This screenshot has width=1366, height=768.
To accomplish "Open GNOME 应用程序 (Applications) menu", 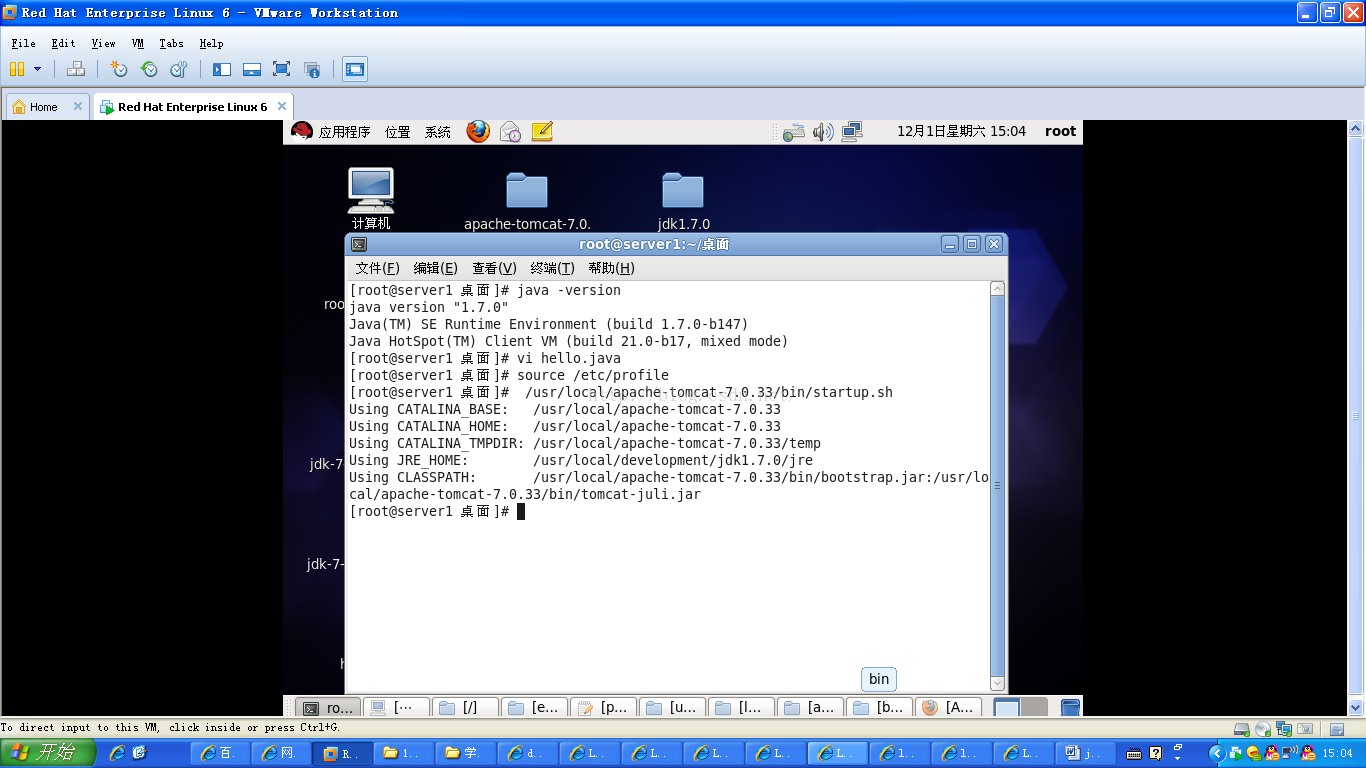I will (x=344, y=132).
